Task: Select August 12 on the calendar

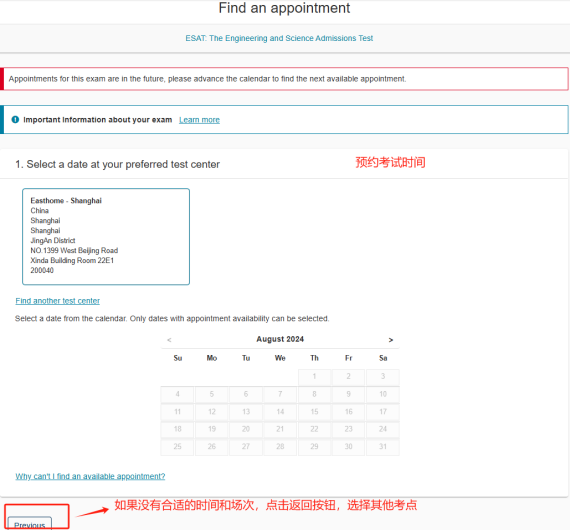Action: point(212,412)
